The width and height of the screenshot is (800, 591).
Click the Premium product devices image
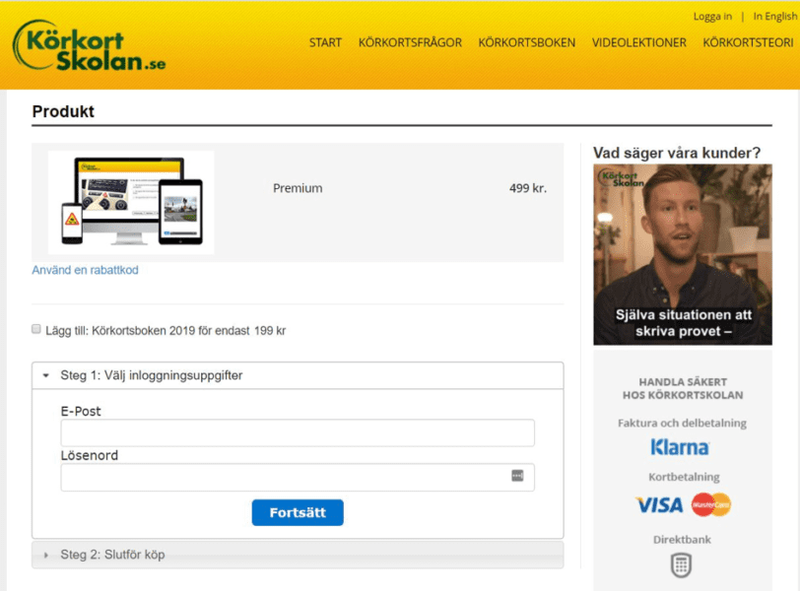131,202
